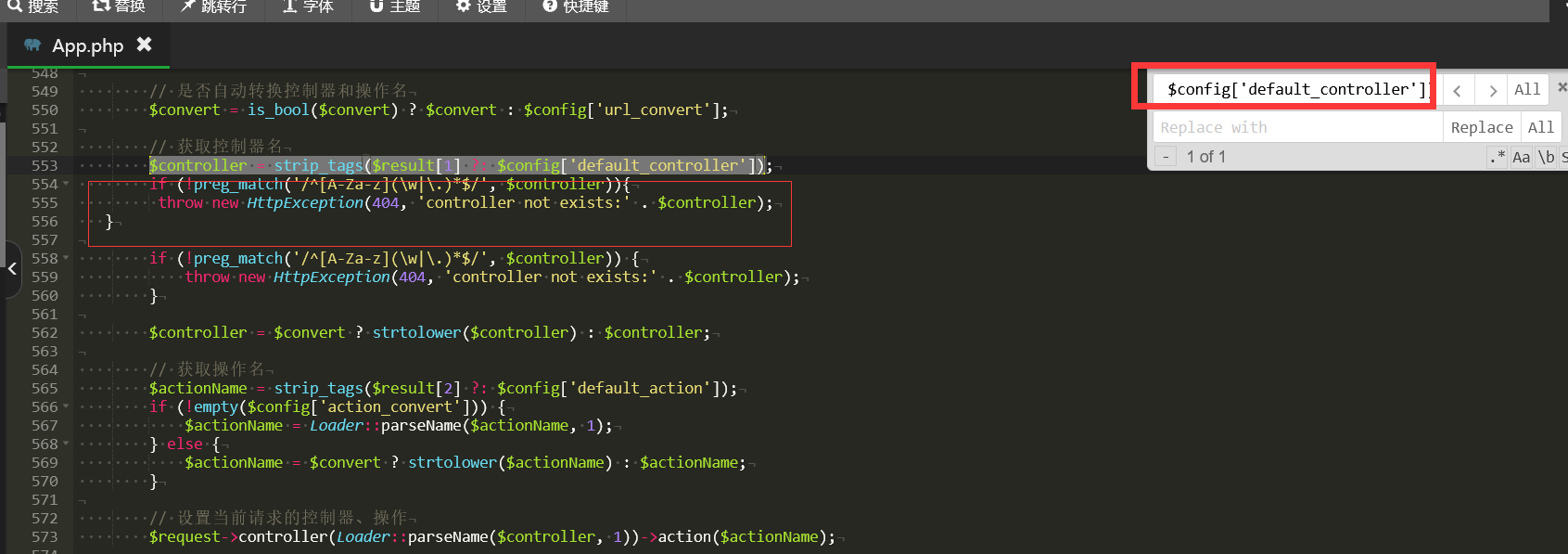Click the 跳转行 go-to-line button
Image resolution: width=1568 pixels, height=554 pixels.
coord(213,7)
